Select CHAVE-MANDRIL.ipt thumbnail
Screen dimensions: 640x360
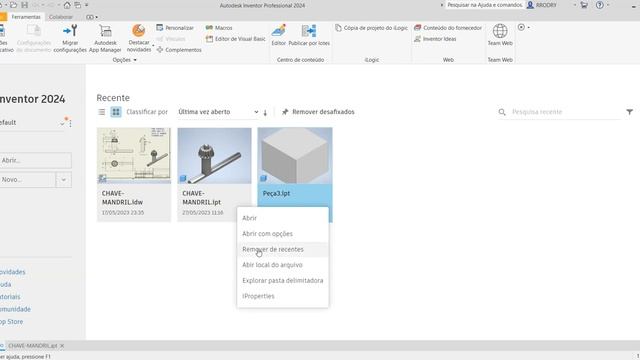pos(214,156)
